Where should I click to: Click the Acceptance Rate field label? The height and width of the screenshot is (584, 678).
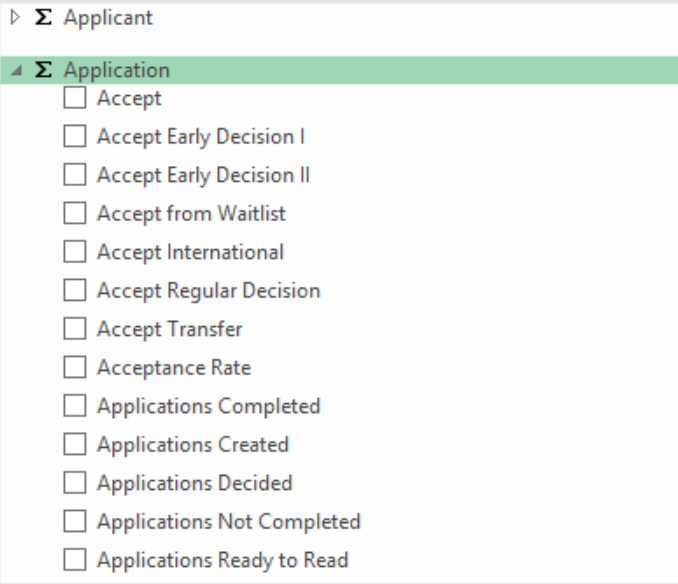174,368
